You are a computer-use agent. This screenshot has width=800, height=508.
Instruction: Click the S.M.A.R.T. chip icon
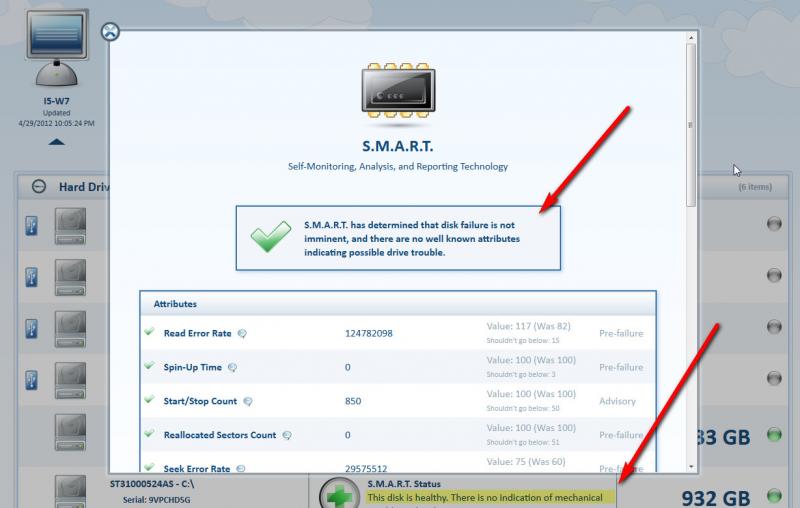click(x=398, y=92)
